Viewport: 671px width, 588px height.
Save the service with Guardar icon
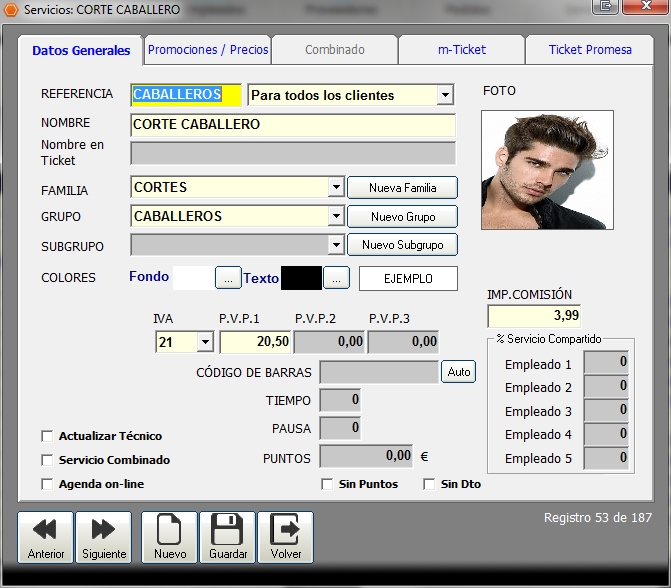pos(228,538)
